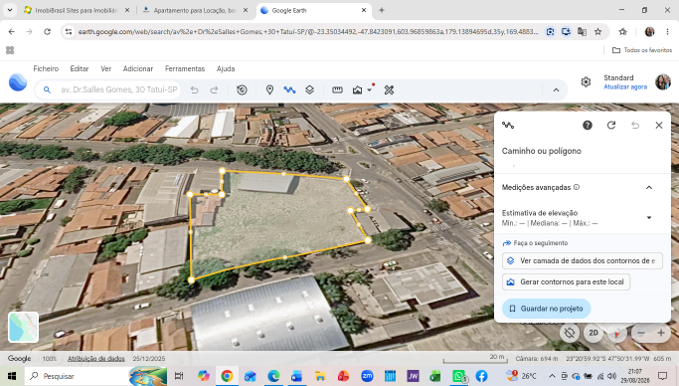Collapse Medições avançadas section
Image resolution: width=679 pixels, height=386 pixels.
coord(649,188)
